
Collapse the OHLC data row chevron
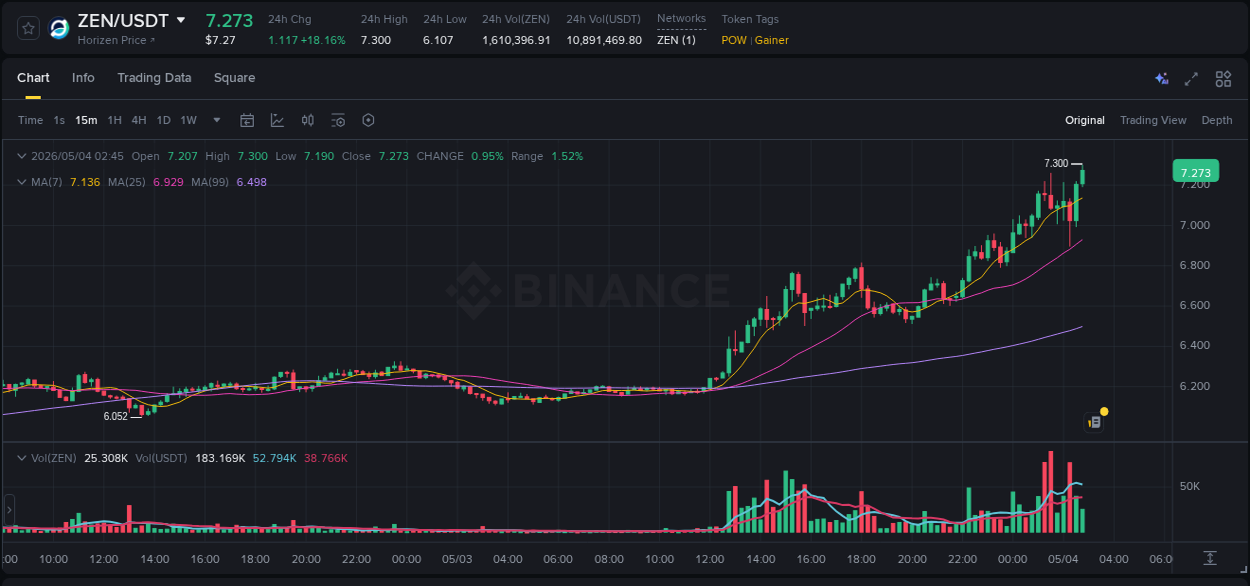pyautogui.click(x=22, y=156)
